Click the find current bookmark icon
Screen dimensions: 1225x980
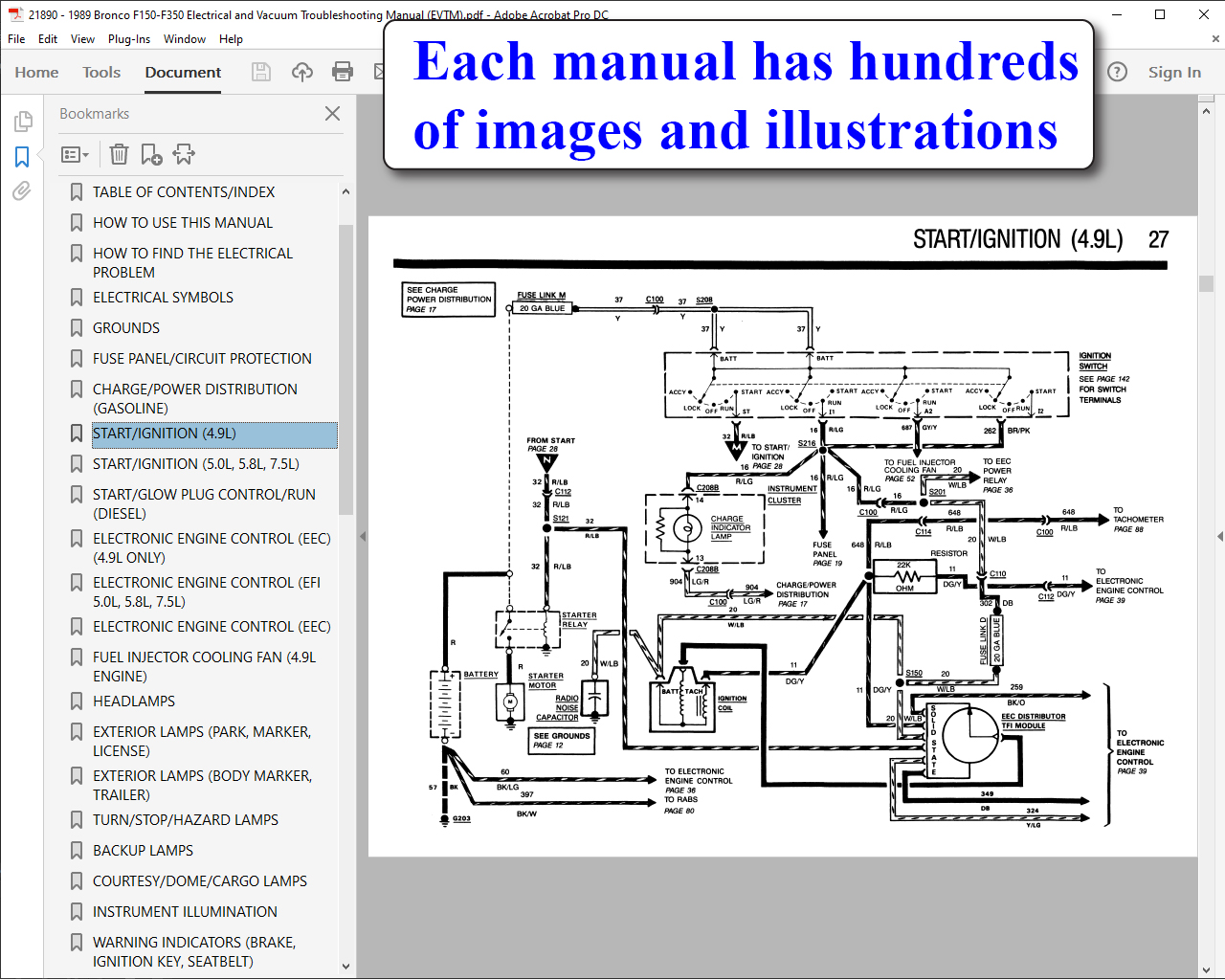[184, 154]
